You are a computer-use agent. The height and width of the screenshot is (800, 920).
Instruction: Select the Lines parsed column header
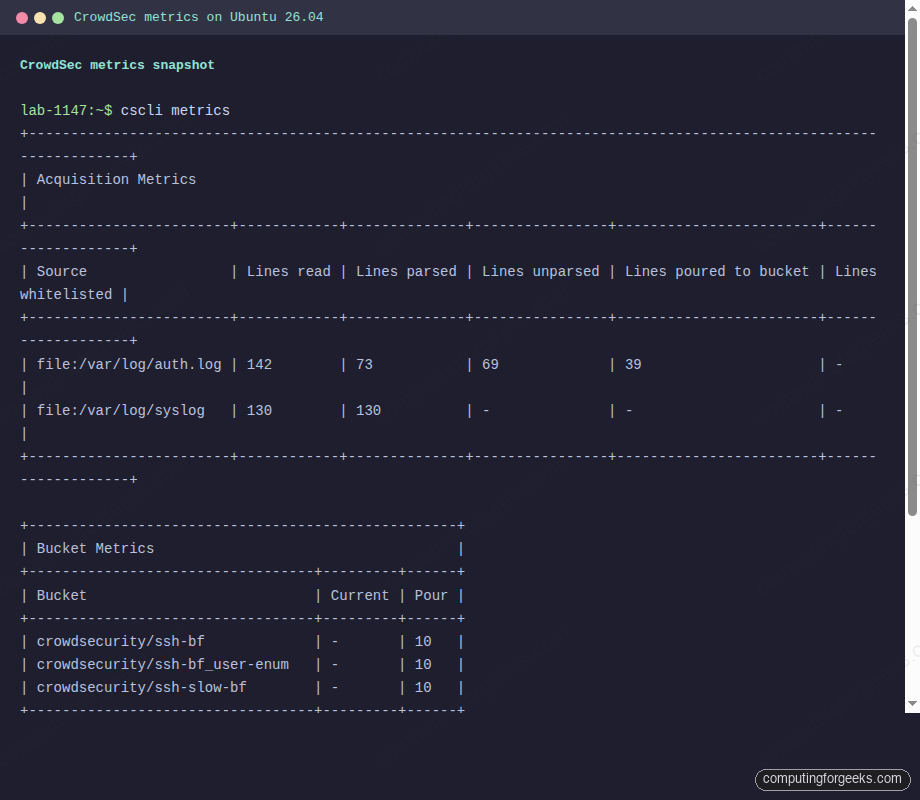406,271
